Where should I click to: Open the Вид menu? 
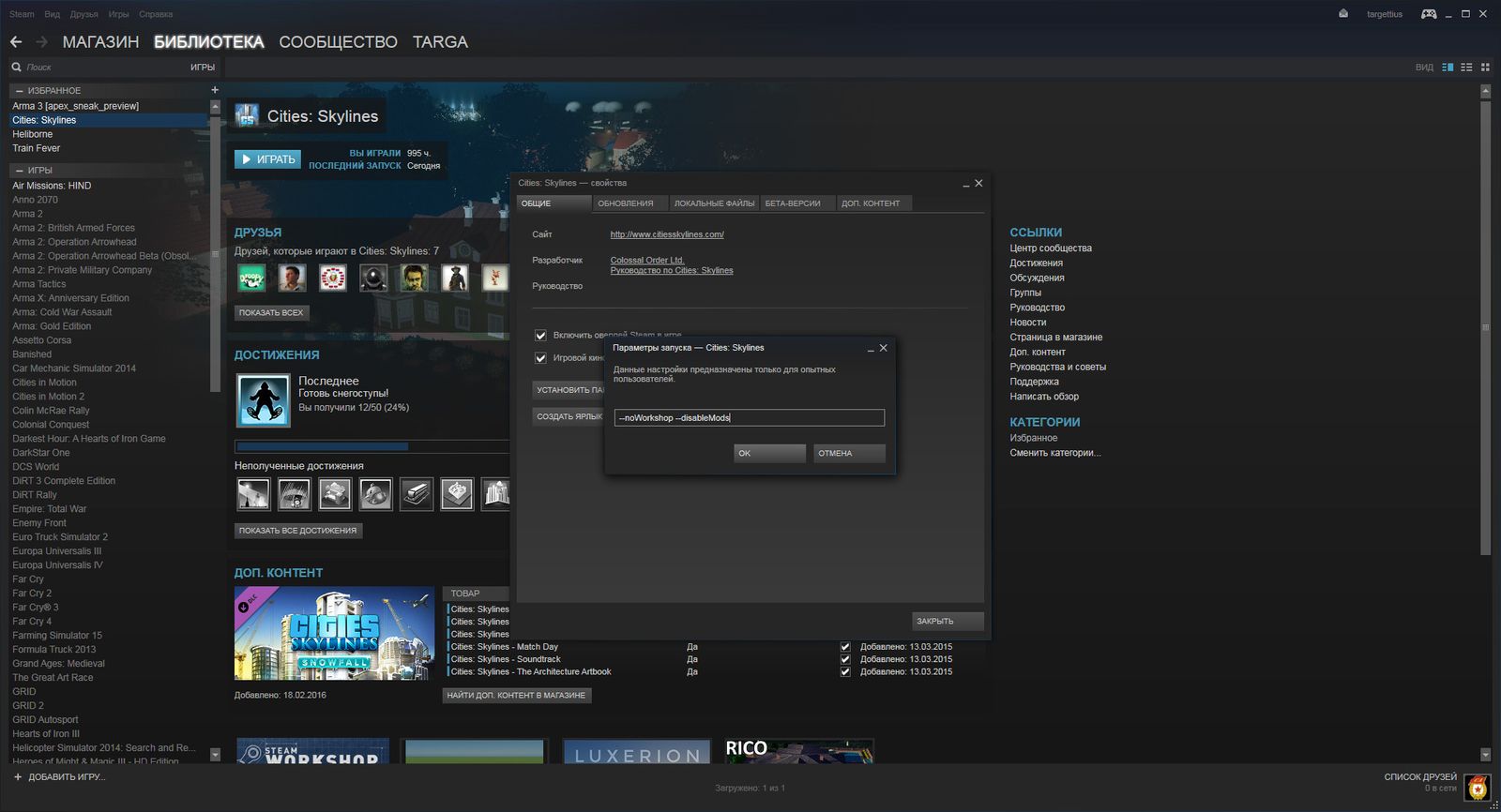coord(53,14)
